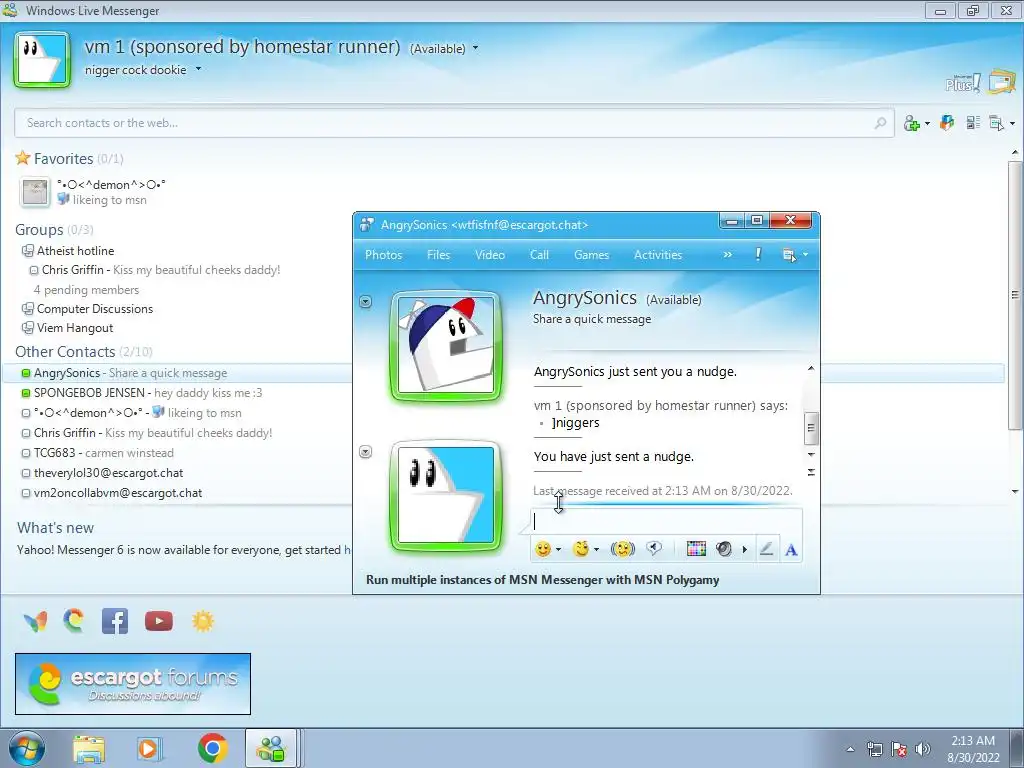Click your profile picture in main window
Screen dimensions: 1024x768
pyautogui.click(x=42, y=60)
